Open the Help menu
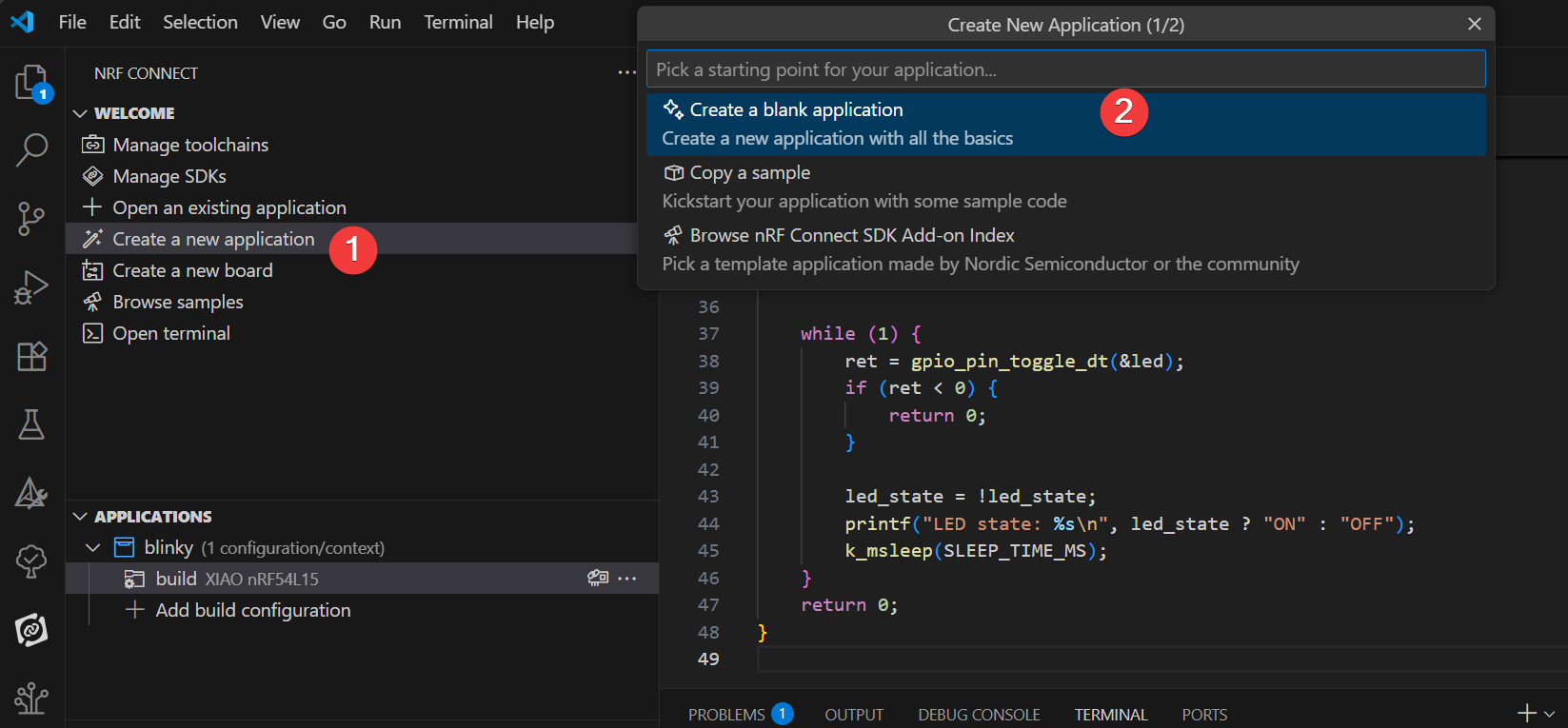The width and height of the screenshot is (1568, 728). click(535, 22)
